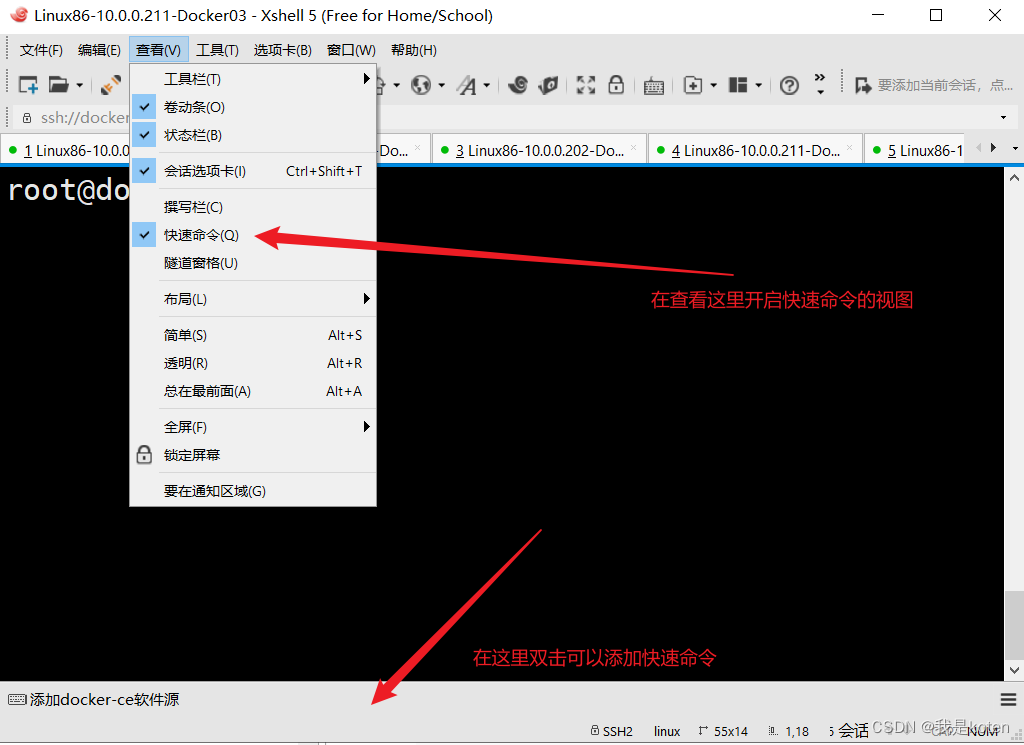Open the 窗口(W) menu
1024x745 pixels.
(x=351, y=50)
